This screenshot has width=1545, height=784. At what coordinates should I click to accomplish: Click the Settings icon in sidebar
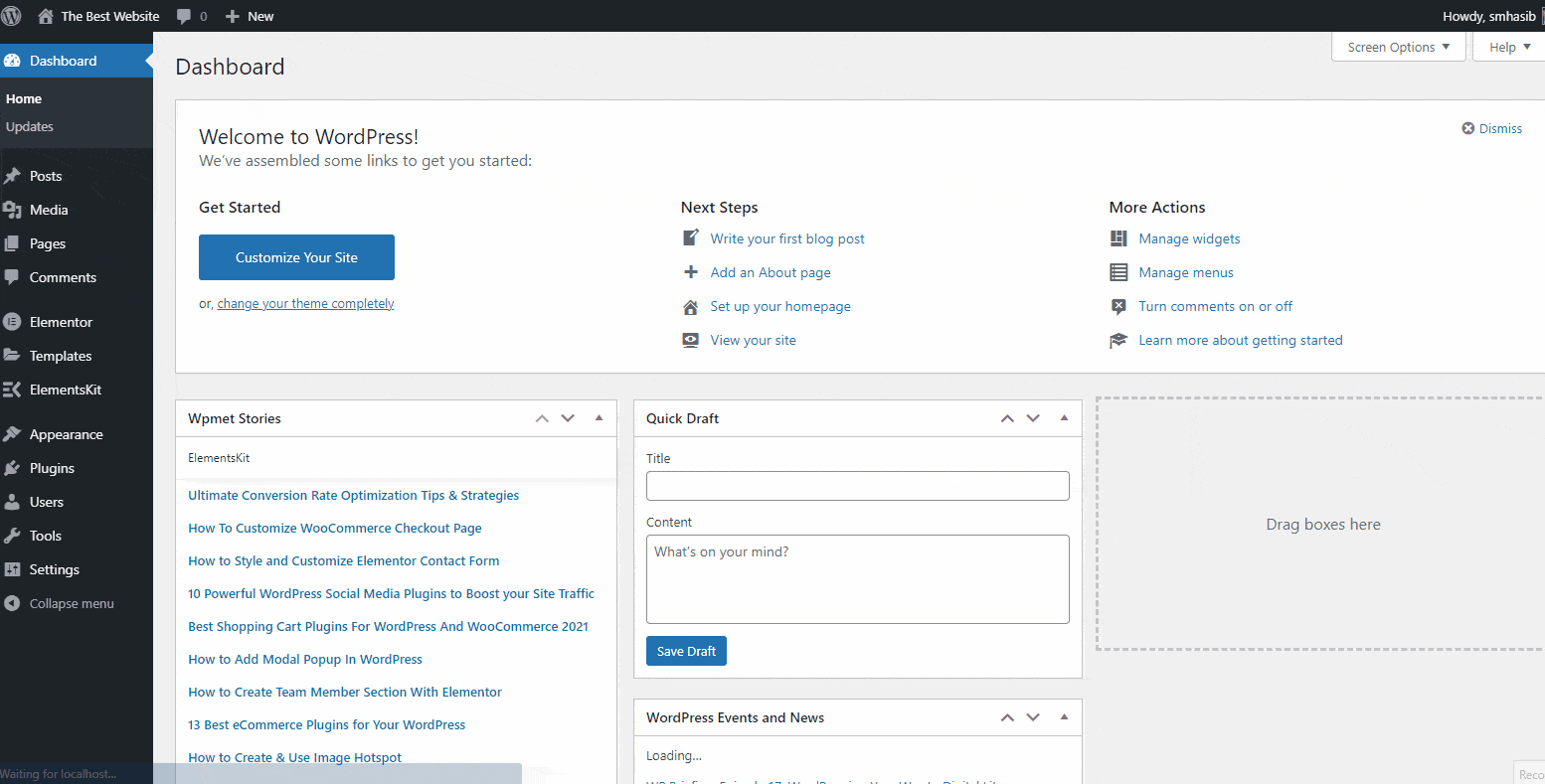pyautogui.click(x=12, y=569)
